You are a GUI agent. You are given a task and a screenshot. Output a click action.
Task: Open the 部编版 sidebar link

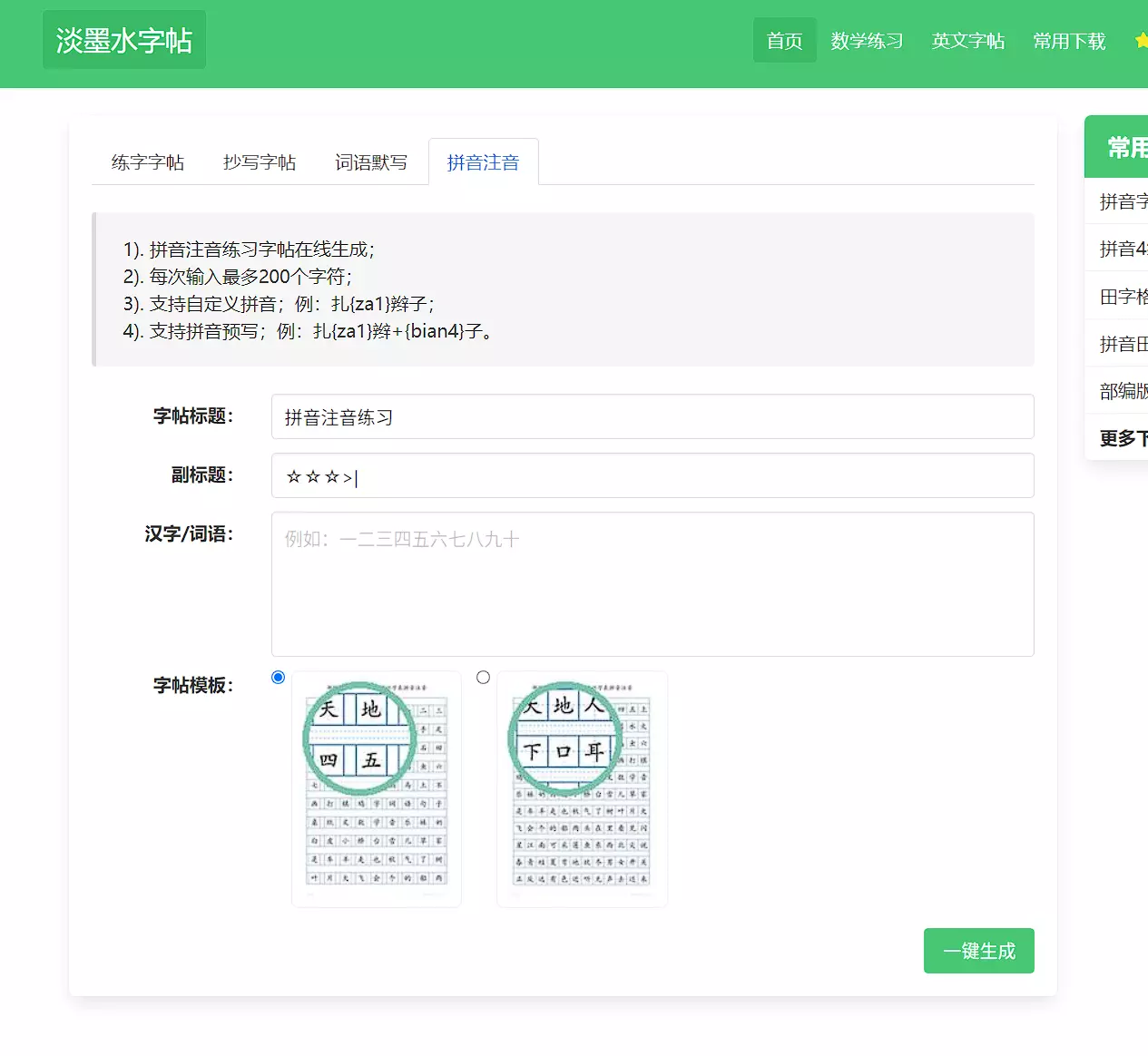click(x=1123, y=391)
